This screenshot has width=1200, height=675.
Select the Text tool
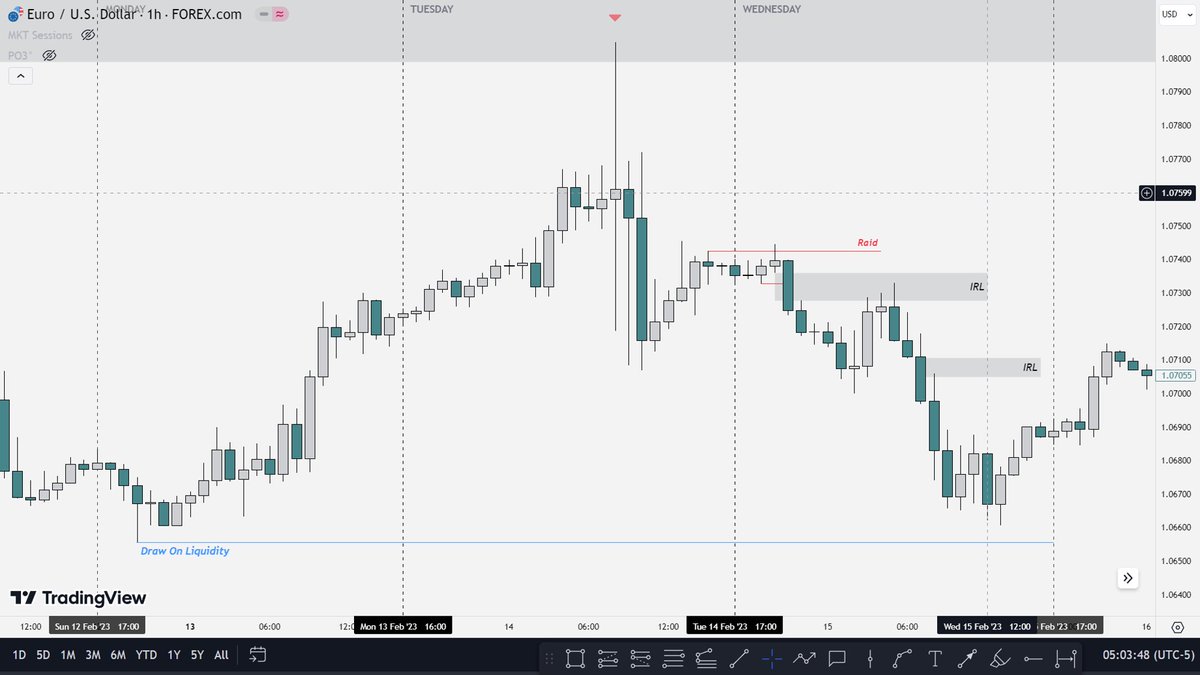(x=934, y=658)
